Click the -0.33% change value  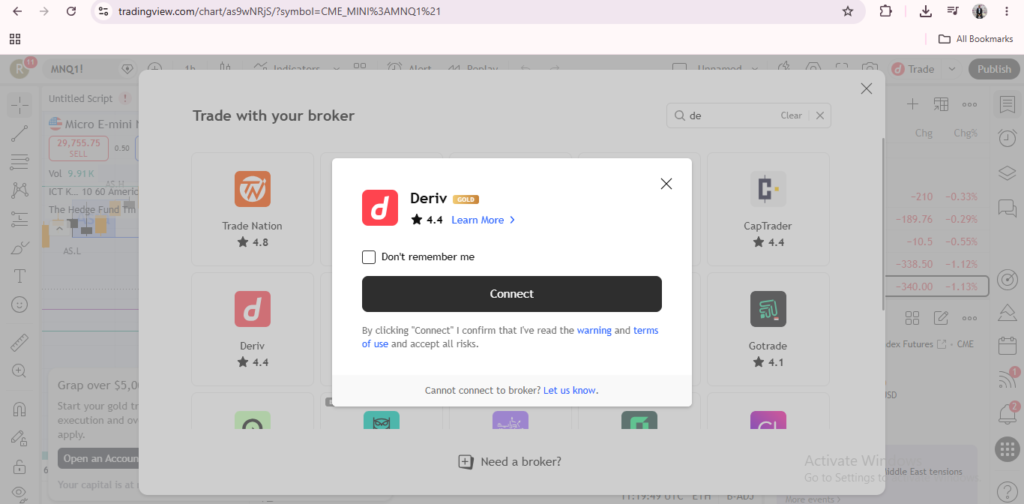coord(960,196)
